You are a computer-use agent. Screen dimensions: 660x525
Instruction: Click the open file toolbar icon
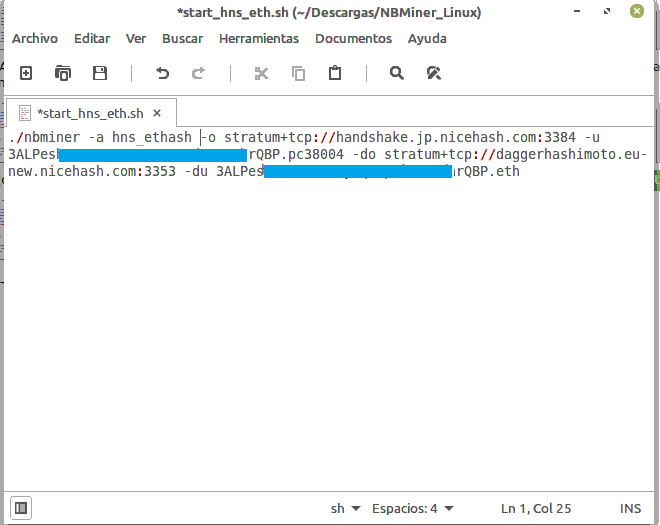point(63,73)
